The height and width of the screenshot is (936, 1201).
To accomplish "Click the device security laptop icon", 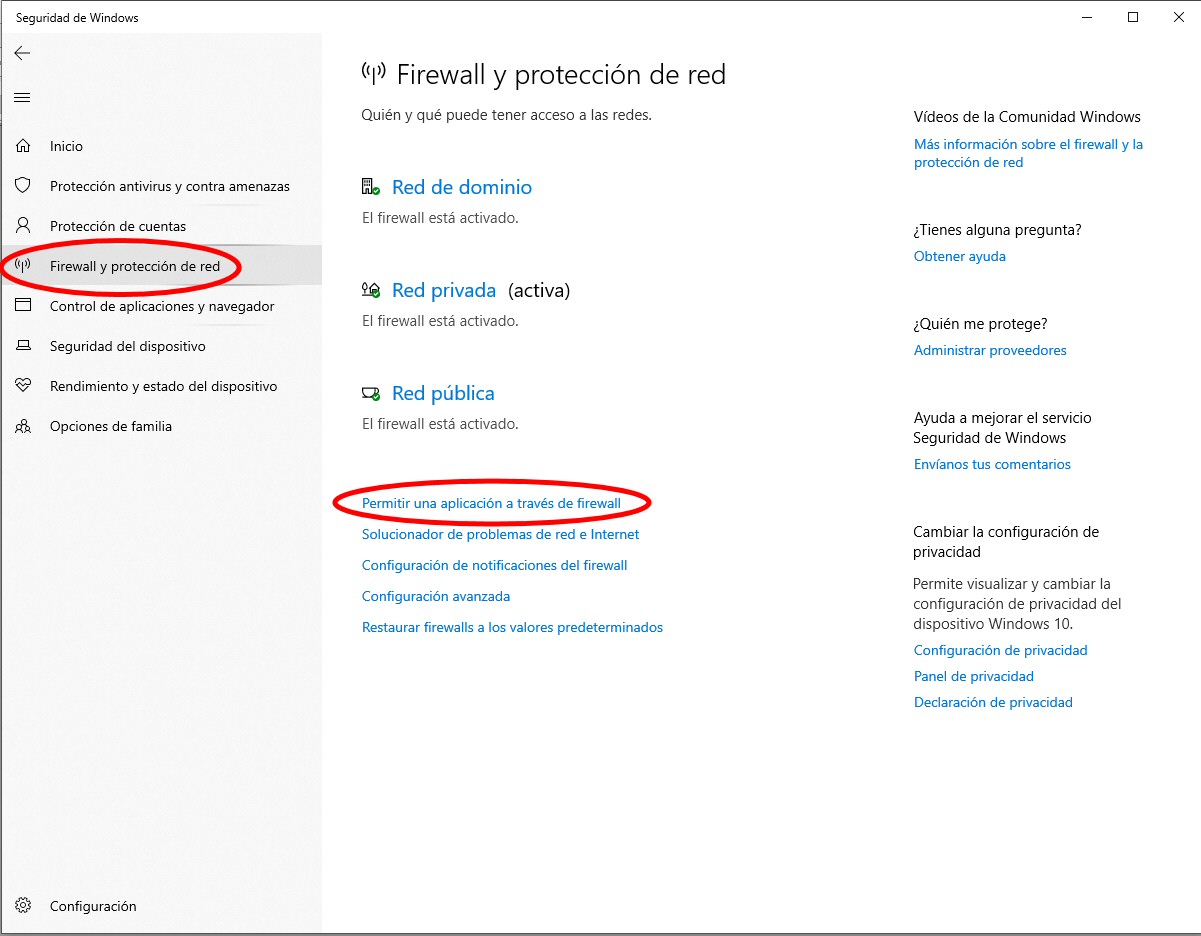I will pos(23,346).
